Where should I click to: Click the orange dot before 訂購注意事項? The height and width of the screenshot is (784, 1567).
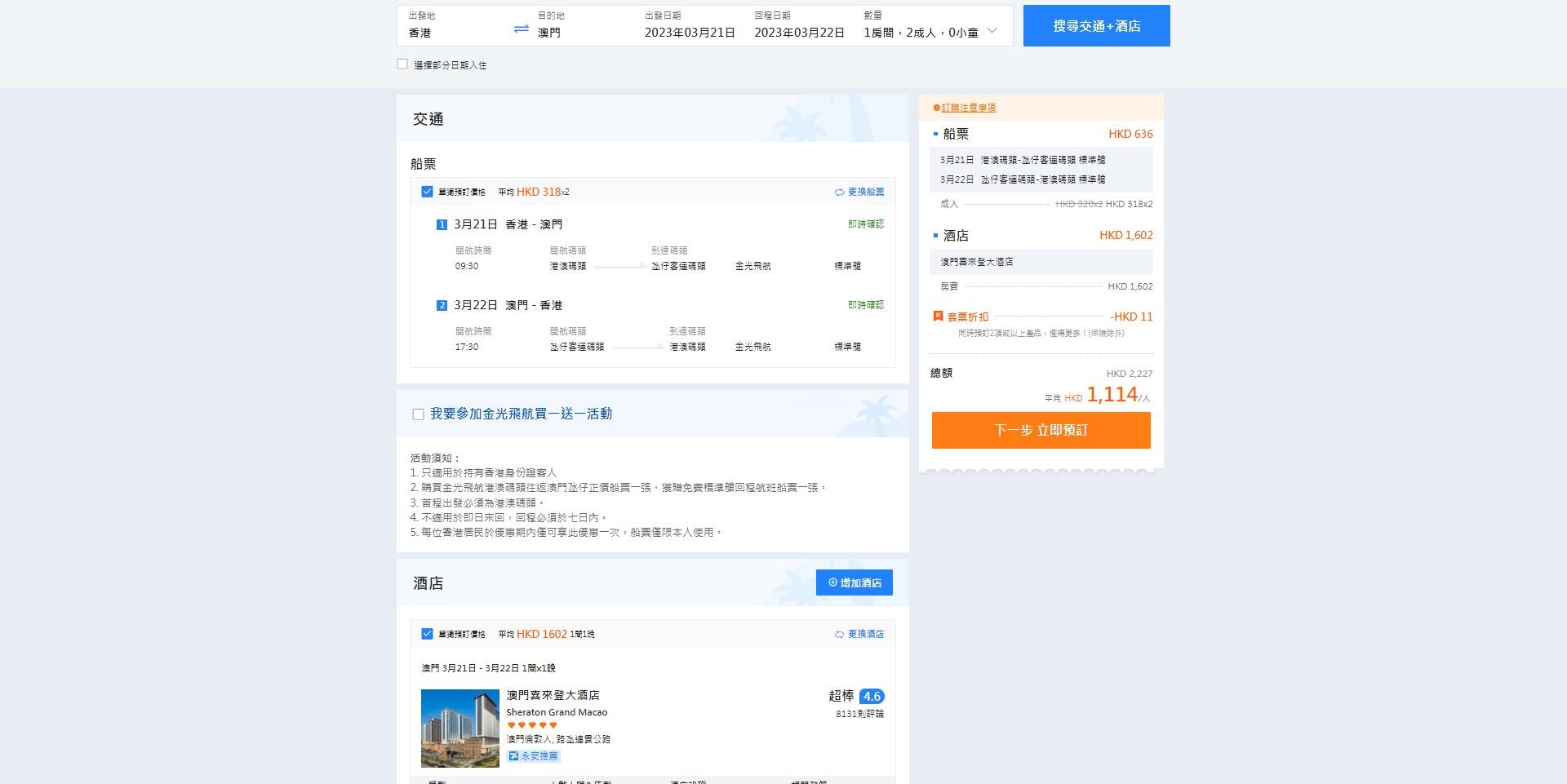(935, 107)
